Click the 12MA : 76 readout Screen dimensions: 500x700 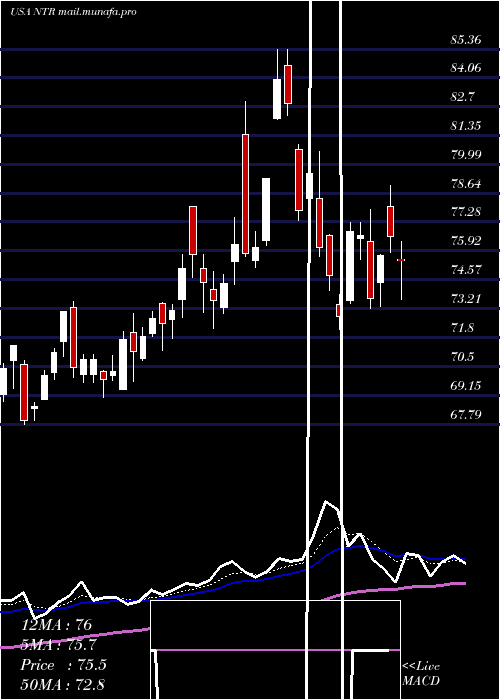[x=57, y=625]
